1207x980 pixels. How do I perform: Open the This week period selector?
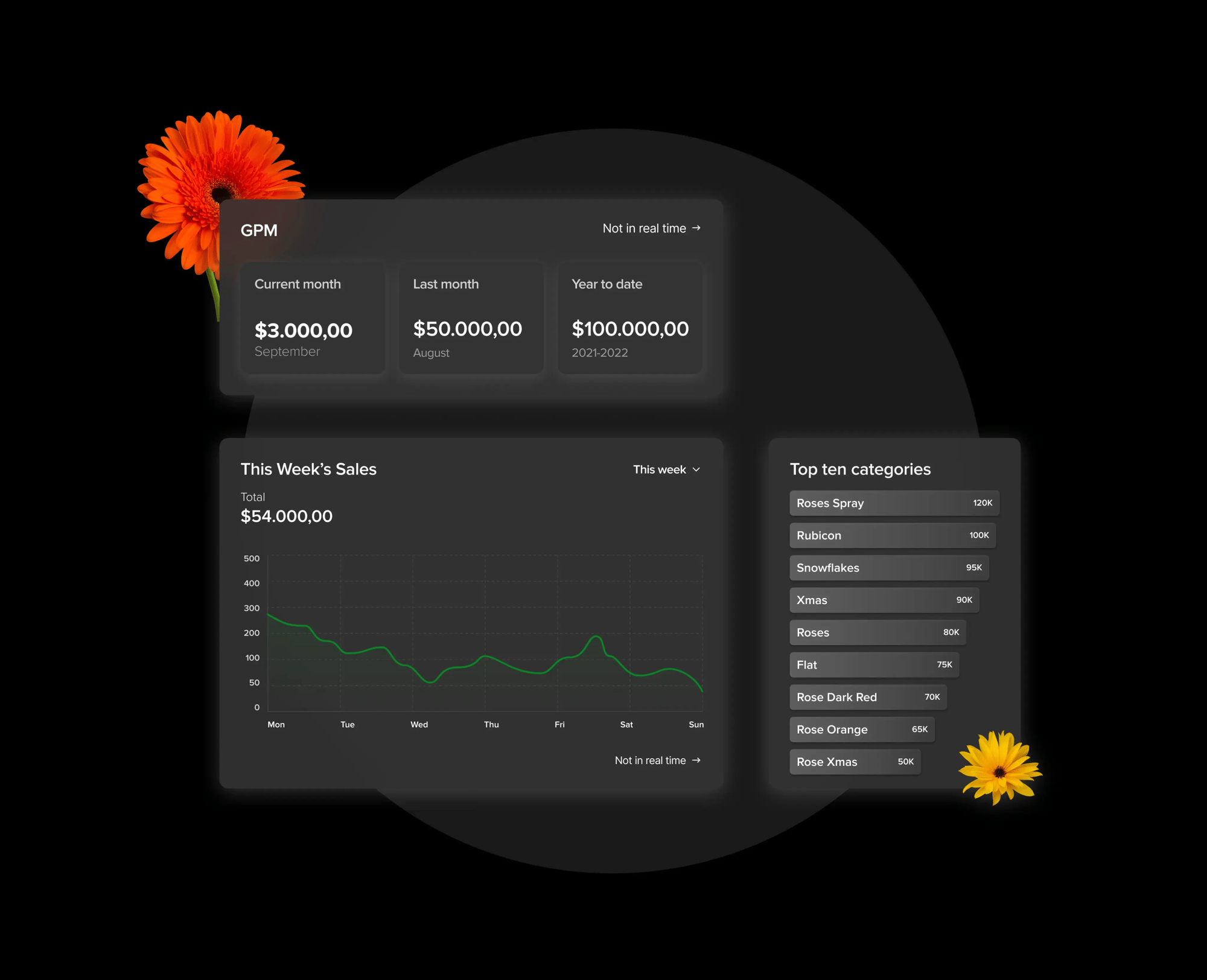660,469
